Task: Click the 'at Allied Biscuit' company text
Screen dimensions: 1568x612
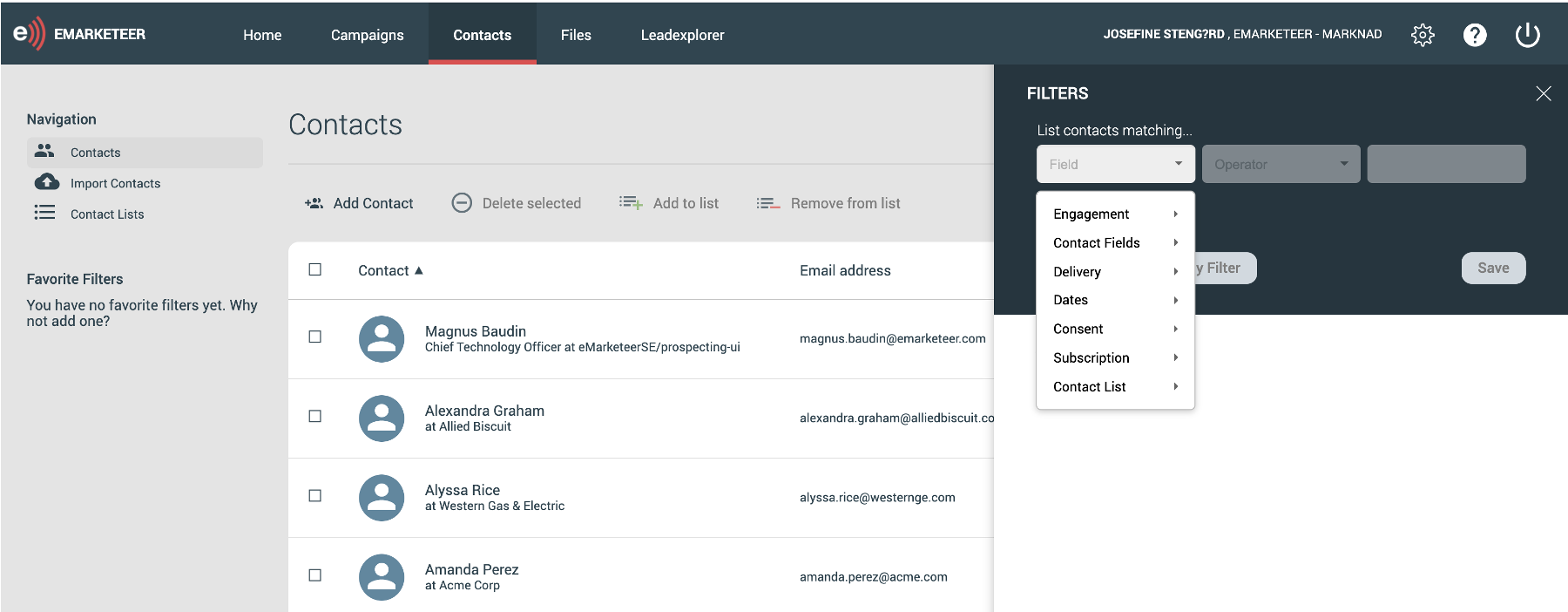Action: point(468,426)
